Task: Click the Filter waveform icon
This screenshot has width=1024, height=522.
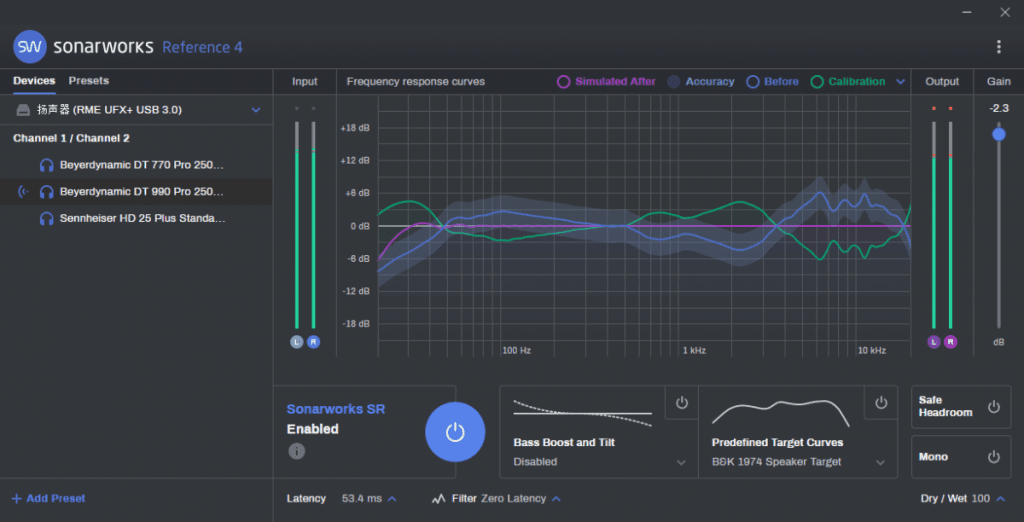Action: [439, 499]
